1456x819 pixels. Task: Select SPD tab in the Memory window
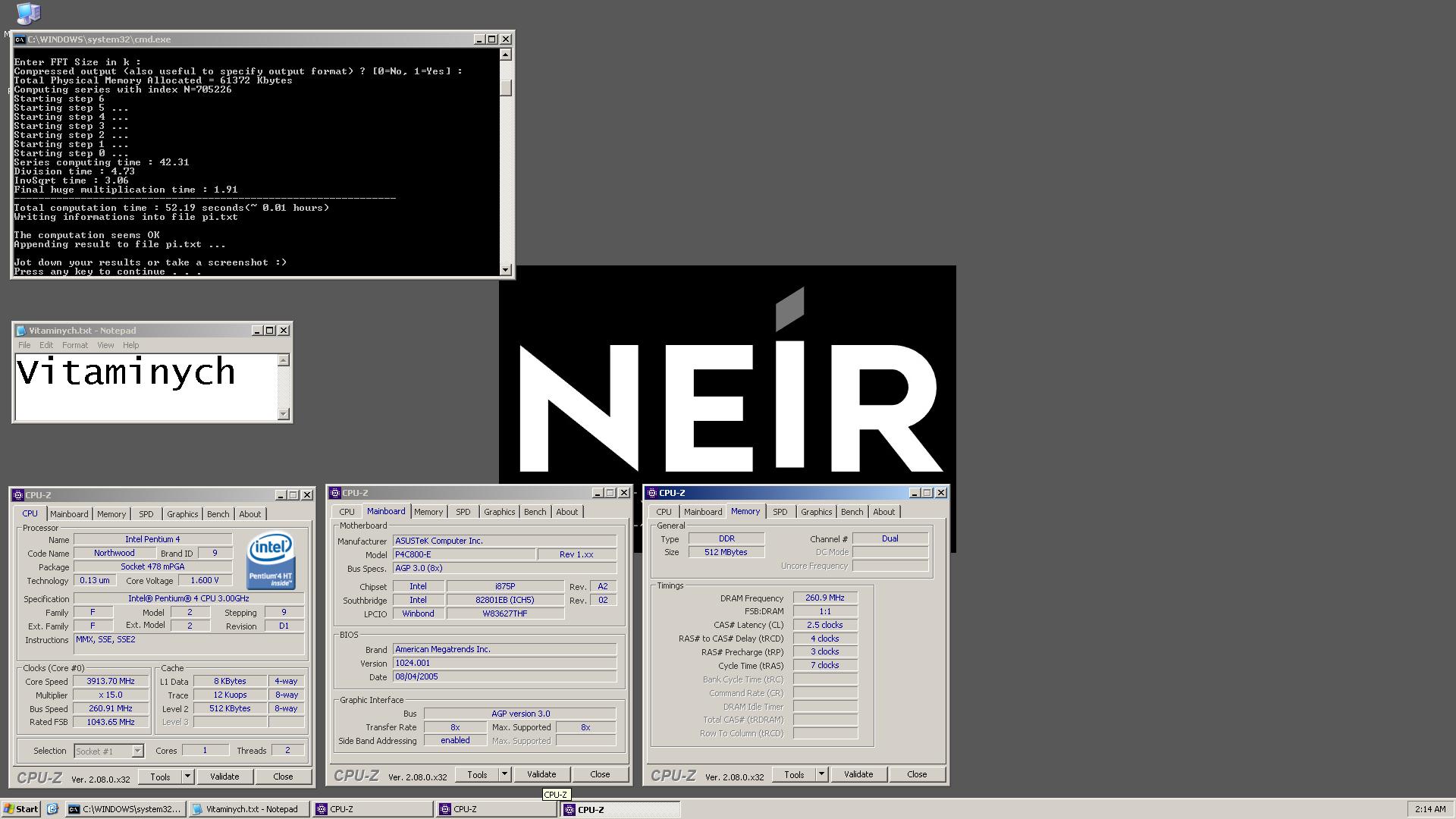[x=780, y=512]
